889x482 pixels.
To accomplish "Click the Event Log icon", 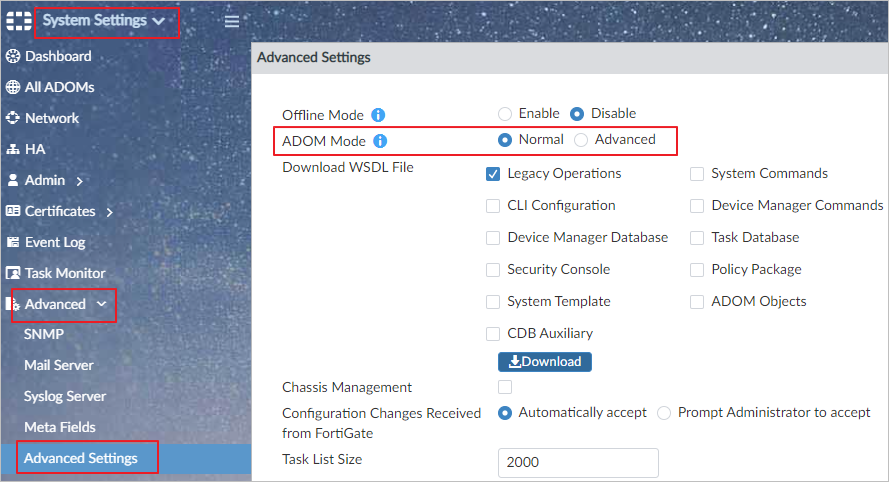I will click(x=12, y=242).
